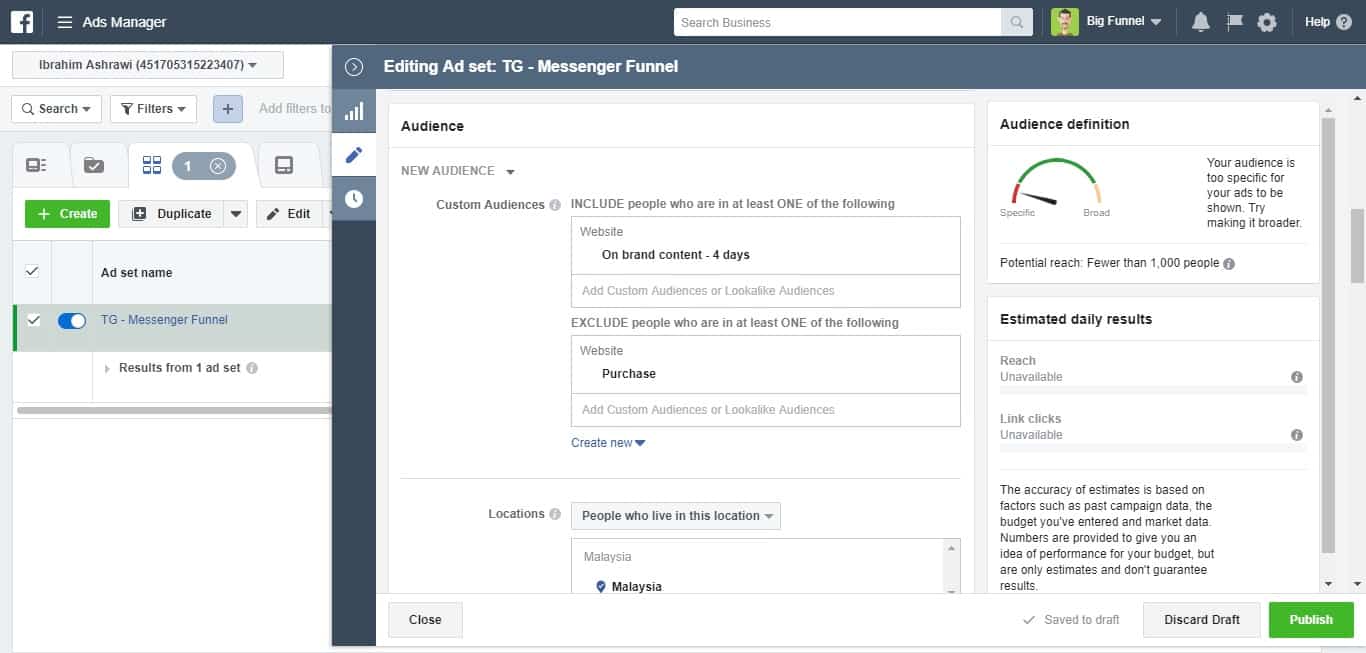The width and height of the screenshot is (1366, 653).
Task: Click the Facebook logo icon
Action: pos(22,22)
